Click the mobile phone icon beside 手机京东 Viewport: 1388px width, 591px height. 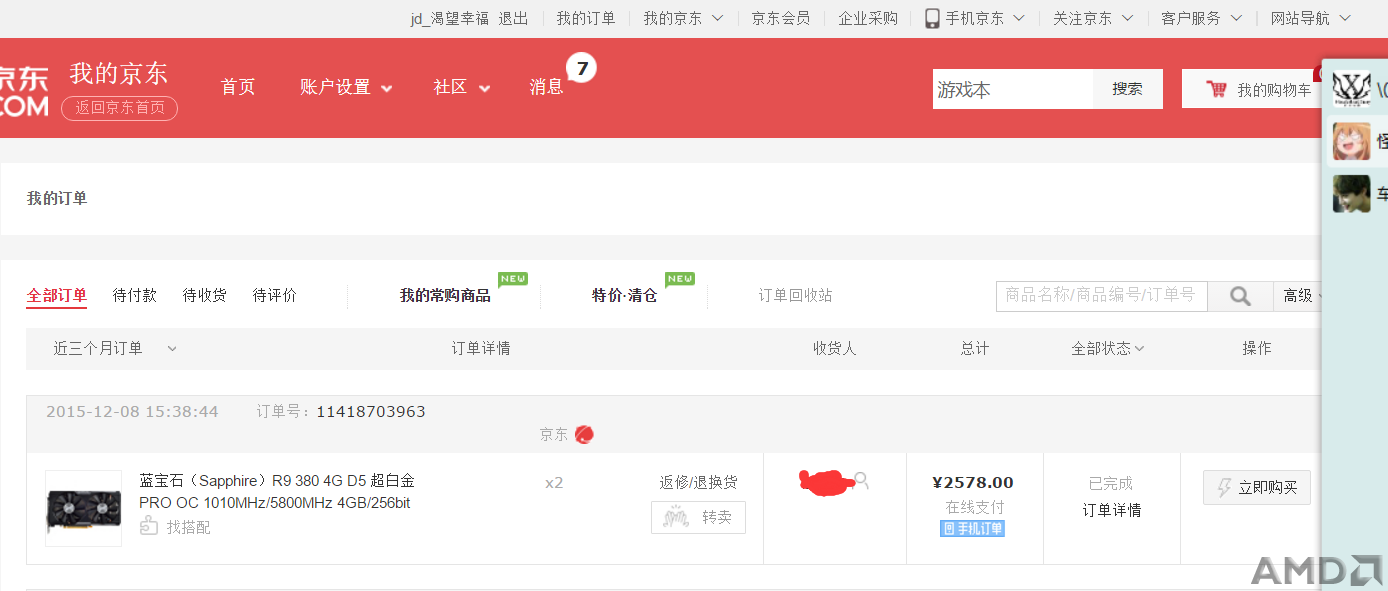click(x=932, y=18)
